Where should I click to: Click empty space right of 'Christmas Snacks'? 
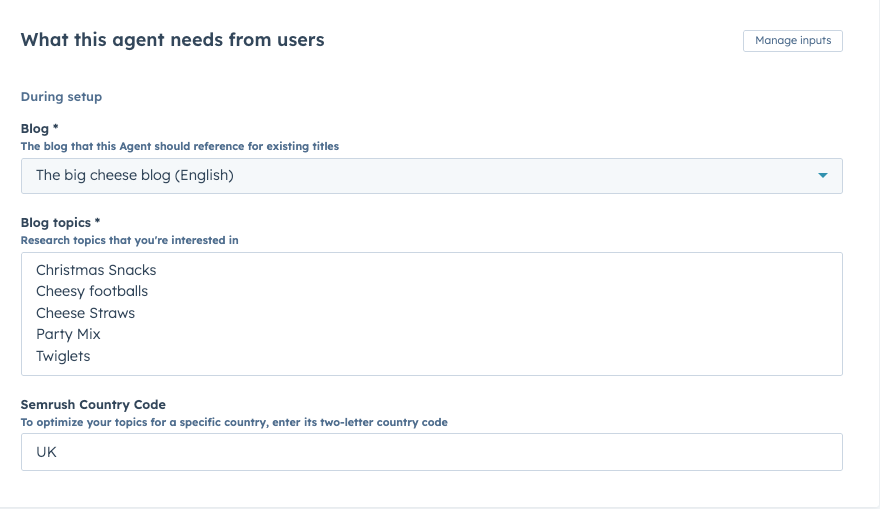point(500,270)
